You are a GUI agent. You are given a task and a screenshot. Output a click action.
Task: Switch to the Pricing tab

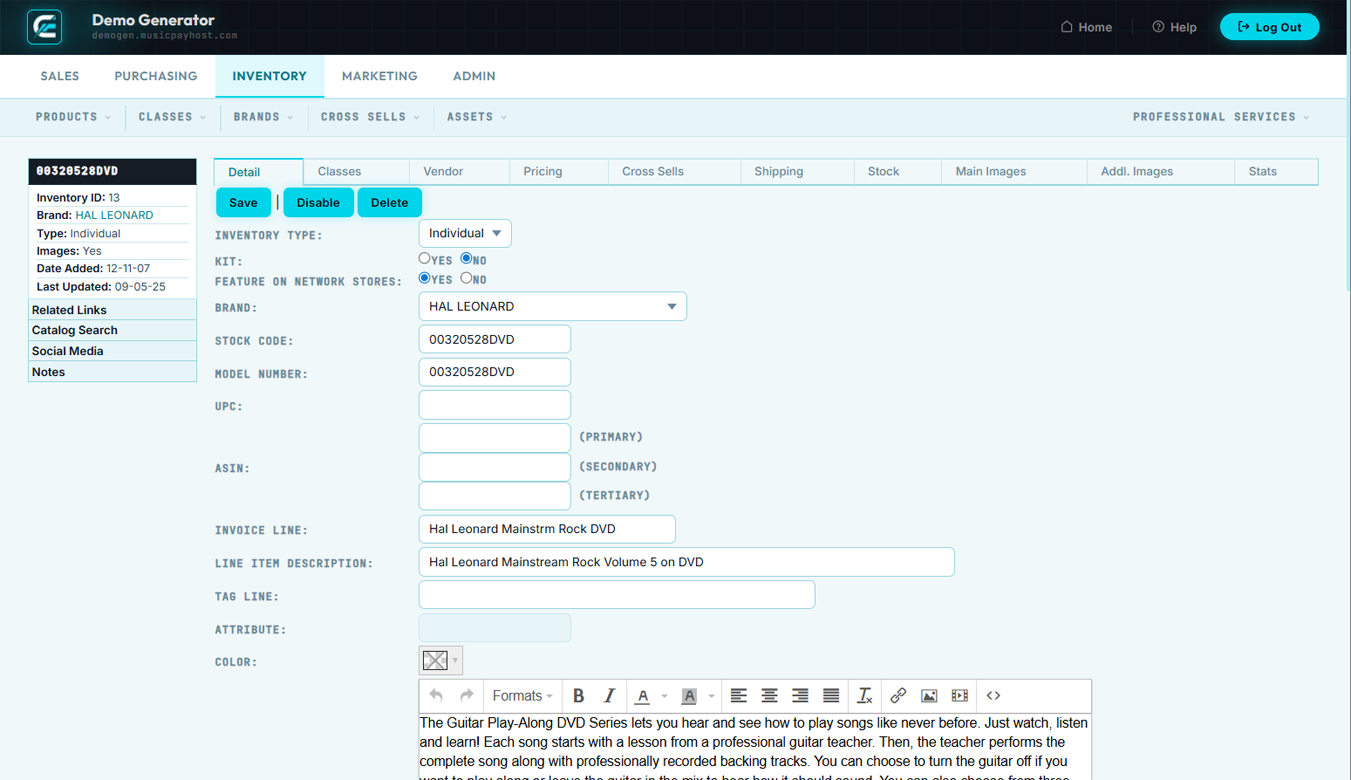[x=559, y=172]
